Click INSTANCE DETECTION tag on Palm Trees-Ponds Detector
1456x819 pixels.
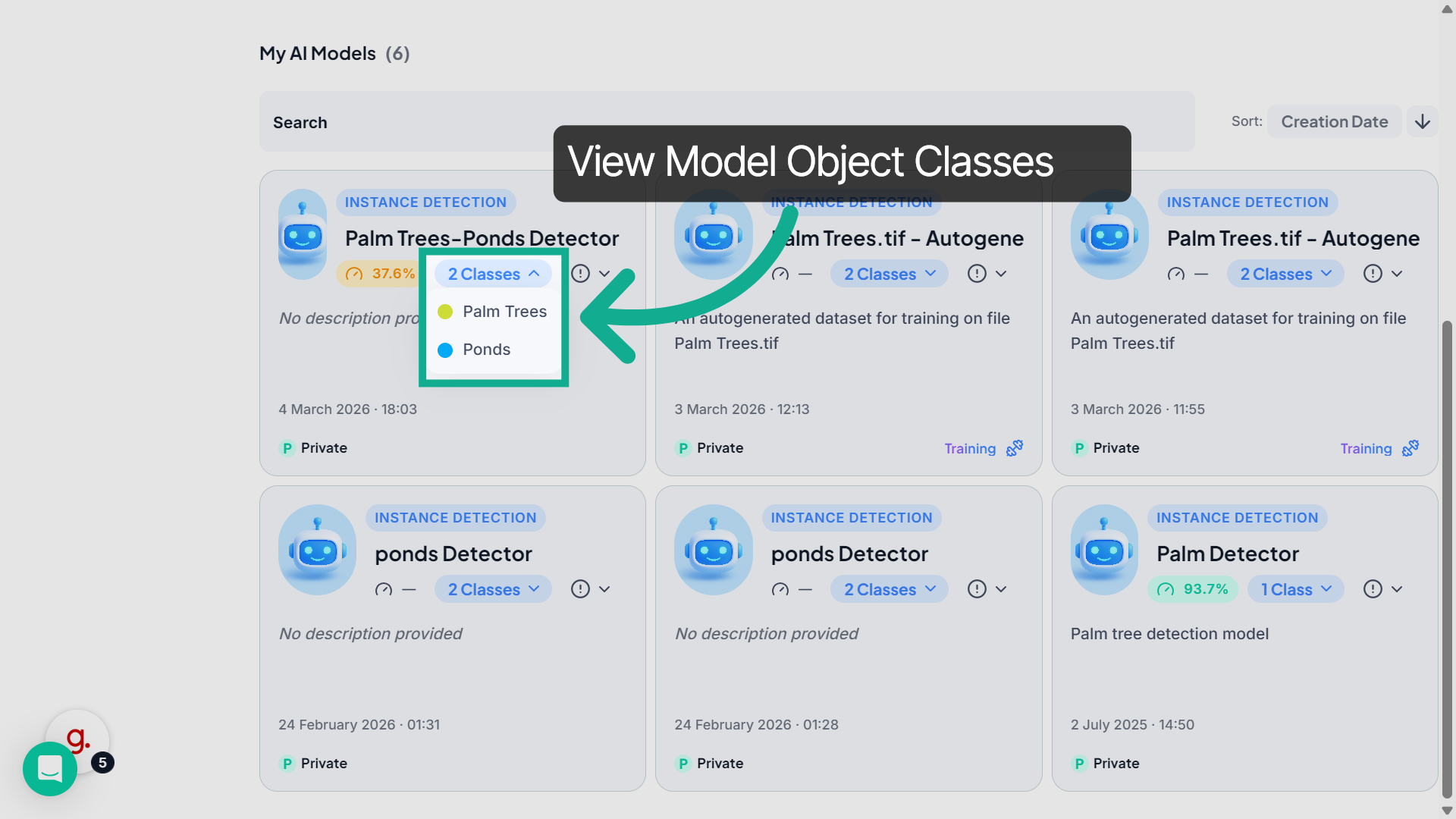[x=425, y=202]
